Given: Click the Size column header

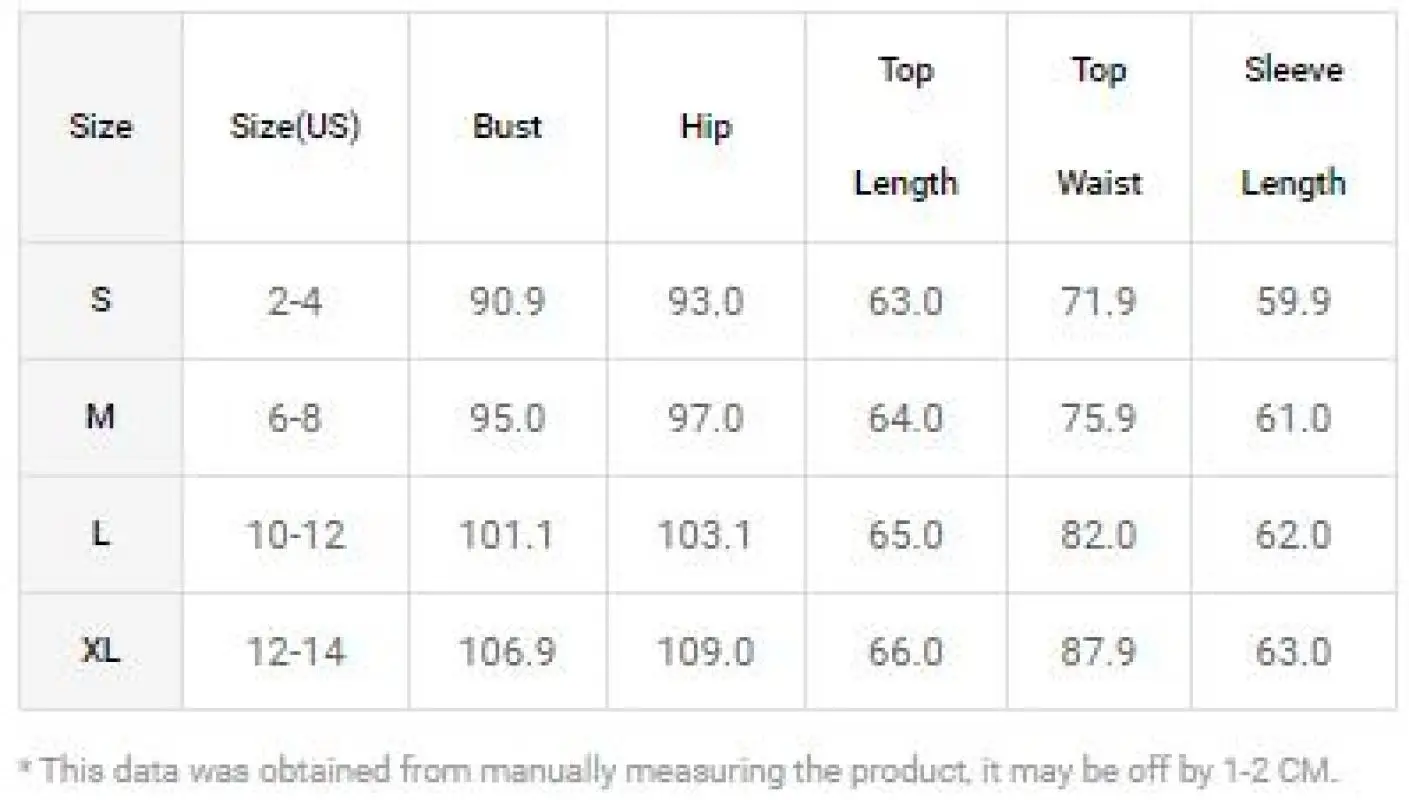Looking at the screenshot, I should (100, 127).
